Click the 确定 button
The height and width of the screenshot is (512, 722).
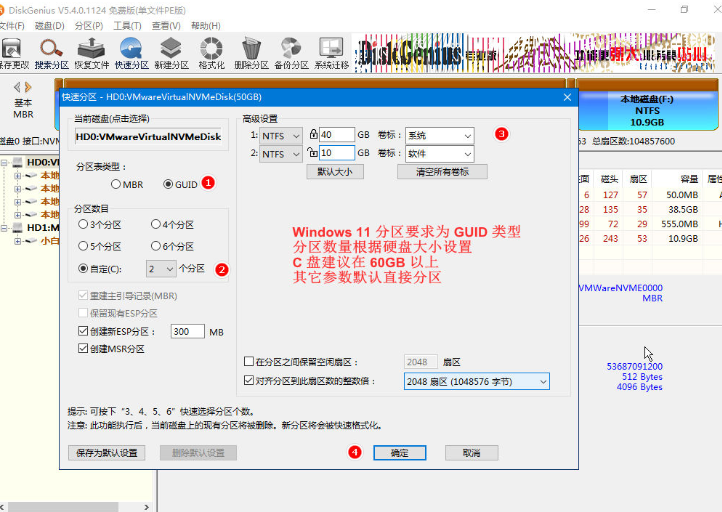(399, 453)
